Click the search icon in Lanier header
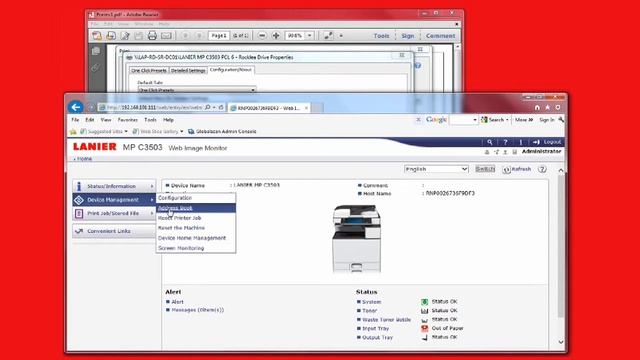Image resolution: width=640 pixels, height=360 pixels. pos(489,142)
